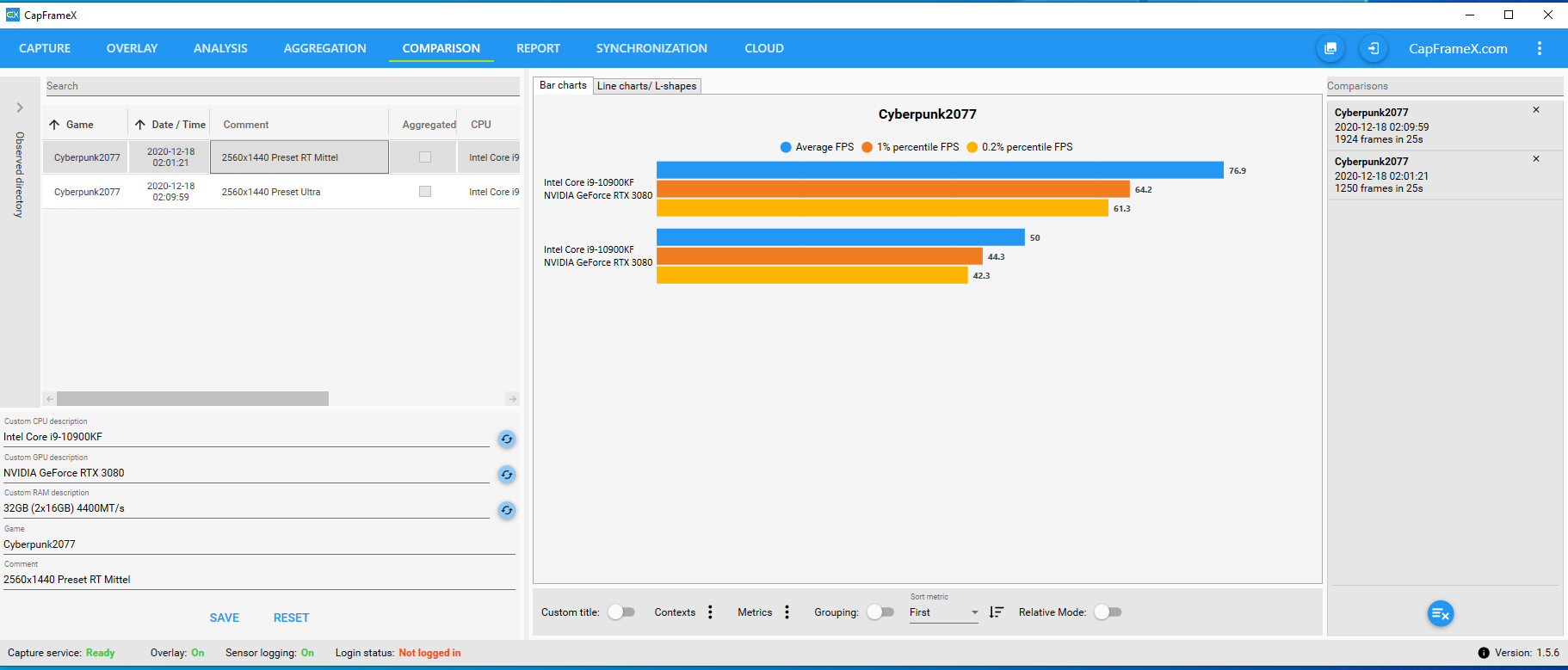Remove the 02:01:21 Cyberpunk2077 comparison
This screenshot has width=1568, height=670.
(1536, 159)
